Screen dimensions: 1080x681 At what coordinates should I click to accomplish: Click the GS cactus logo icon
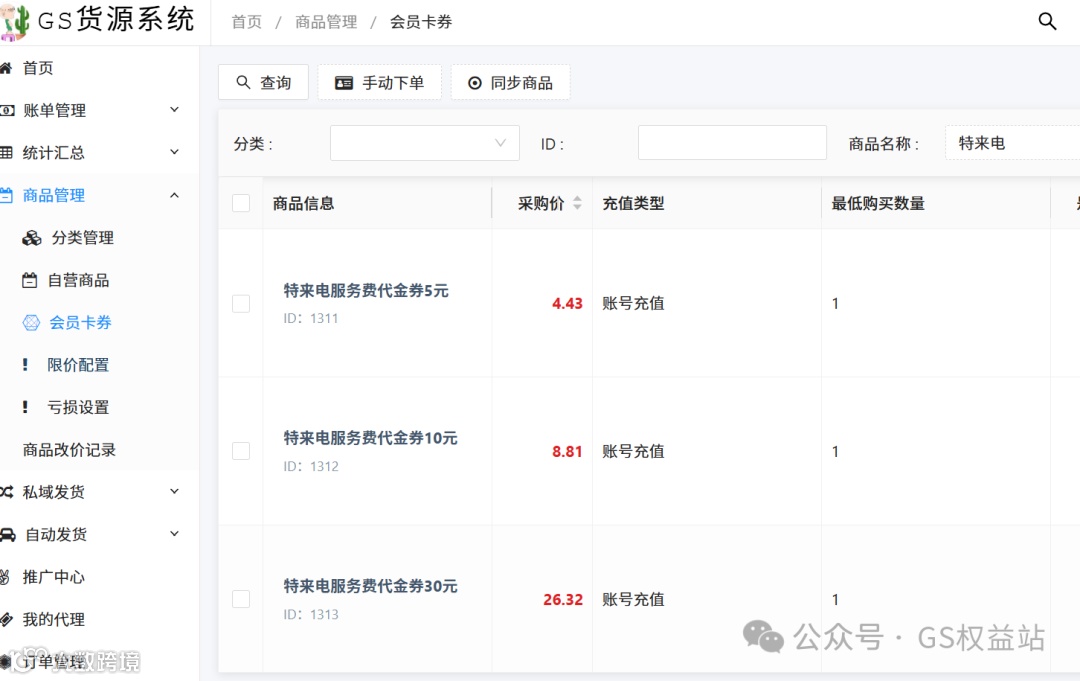pos(15,22)
